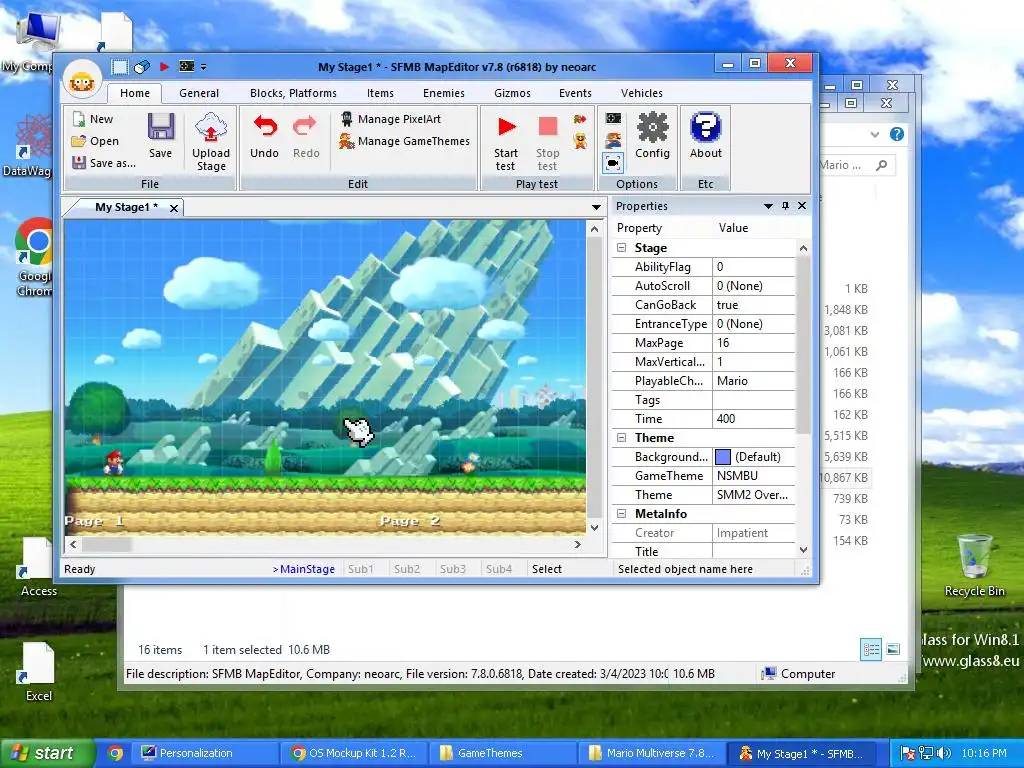Click the Properties panel scroll down arrow
Screen dimensions: 1024x768
(803, 550)
